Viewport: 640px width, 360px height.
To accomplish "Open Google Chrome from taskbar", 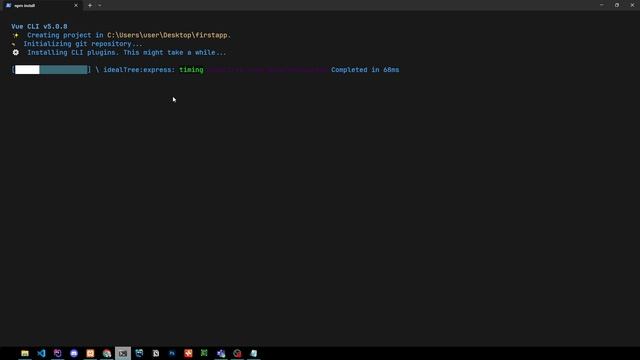I will click(107, 353).
